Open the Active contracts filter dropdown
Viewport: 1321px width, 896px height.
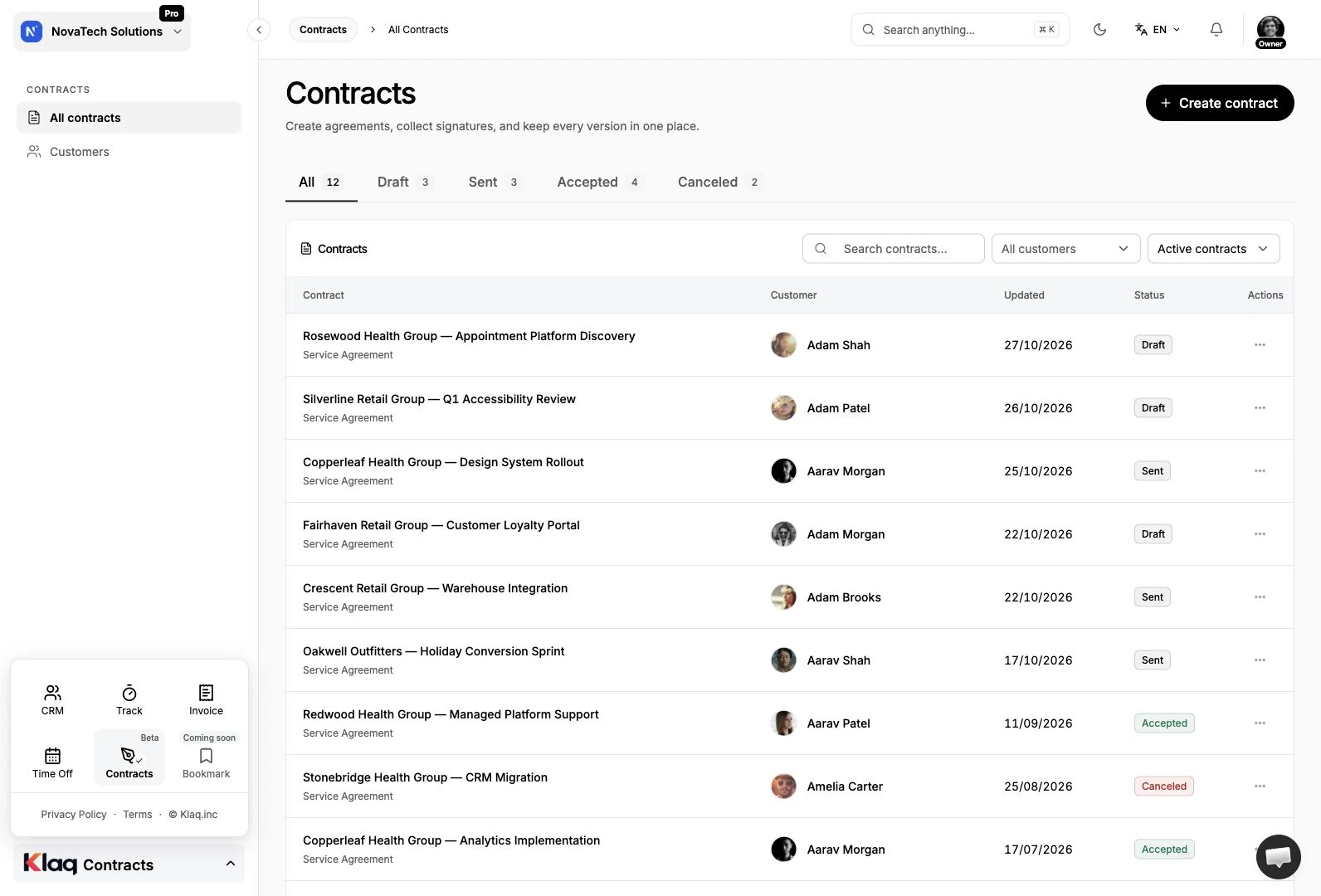[x=1213, y=249]
